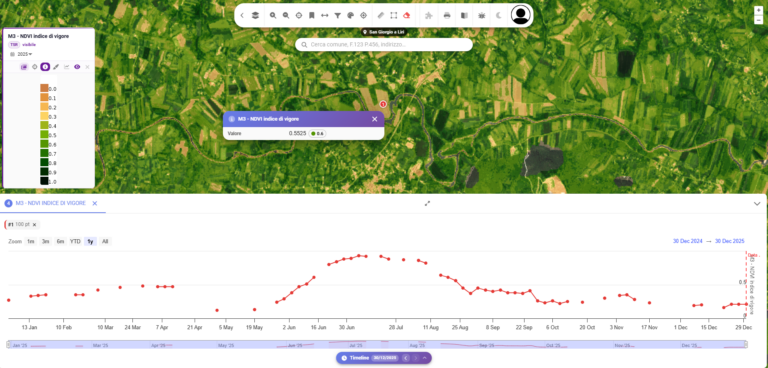Screen dimensions: 768x368
Task: Go to the next timeline date
Action: click(415, 358)
